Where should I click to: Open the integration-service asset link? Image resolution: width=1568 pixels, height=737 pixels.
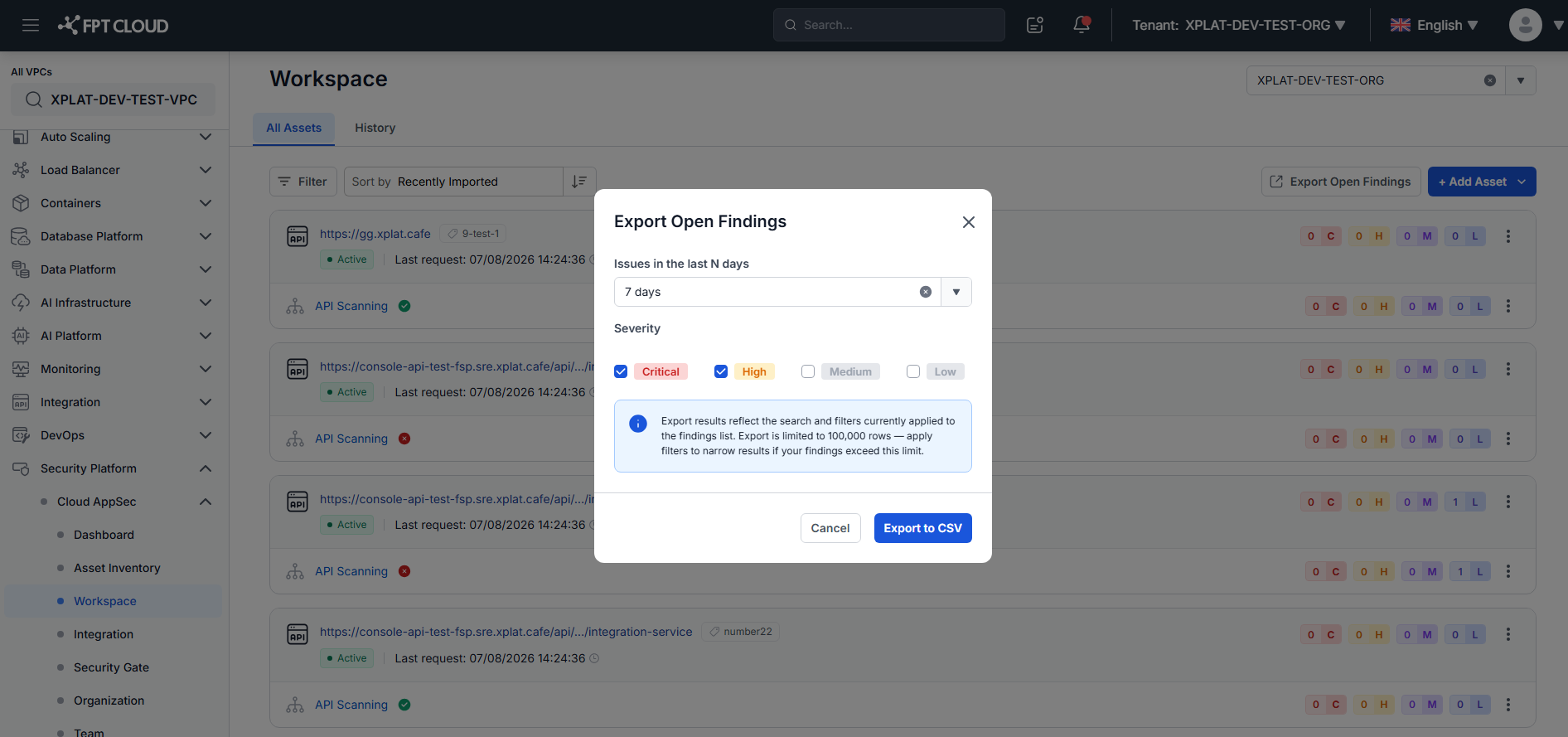[506, 632]
